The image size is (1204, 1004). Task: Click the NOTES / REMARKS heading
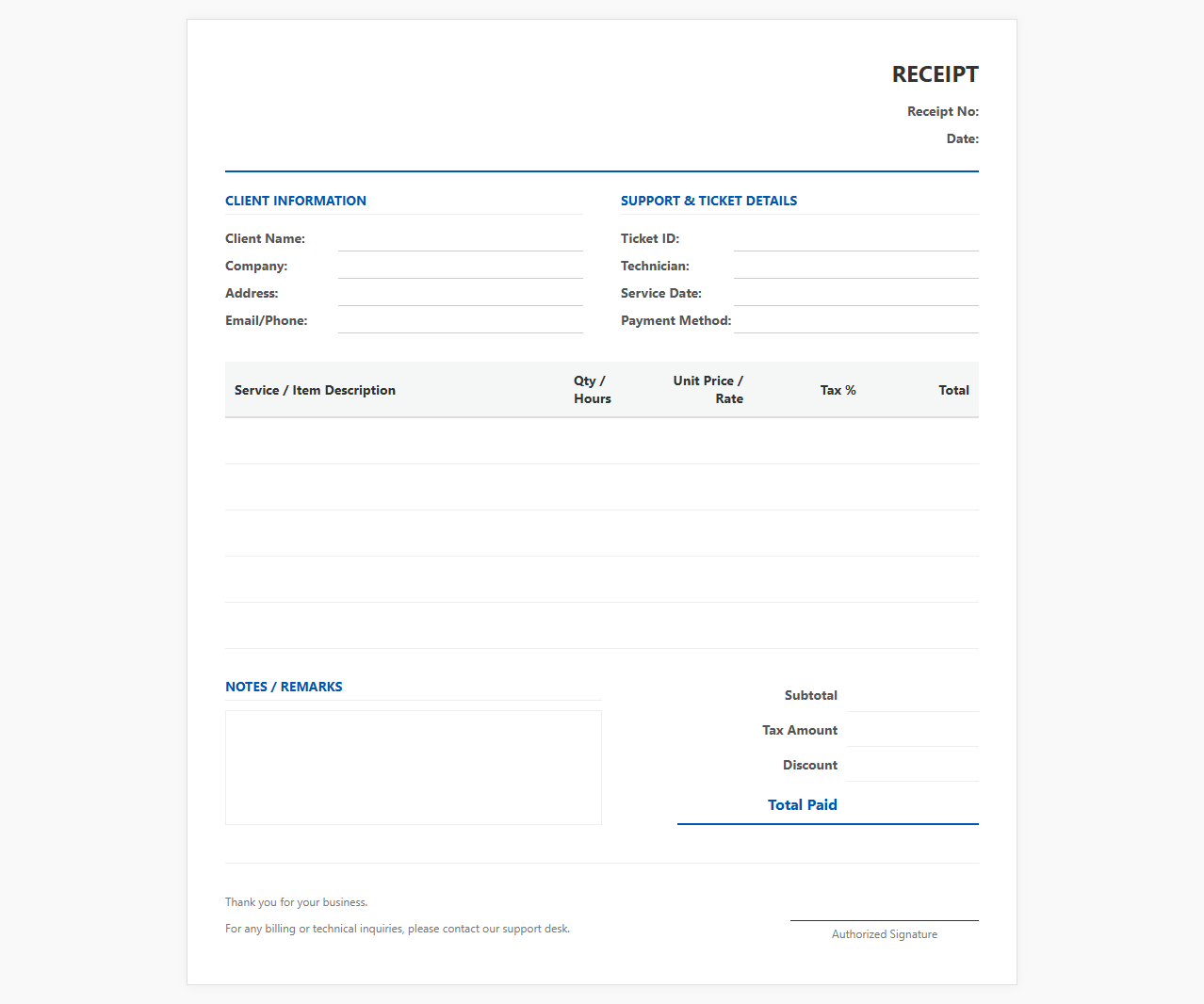(284, 687)
